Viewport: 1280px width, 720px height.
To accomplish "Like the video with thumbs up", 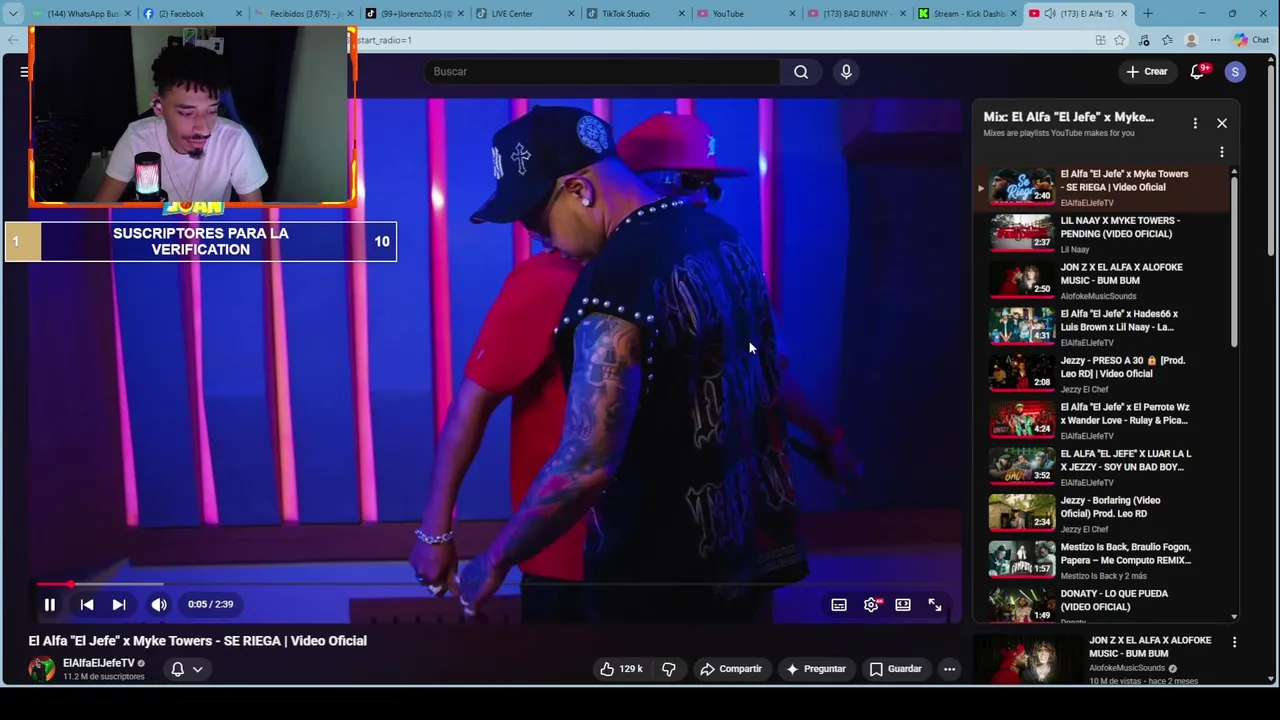I will click(x=621, y=669).
